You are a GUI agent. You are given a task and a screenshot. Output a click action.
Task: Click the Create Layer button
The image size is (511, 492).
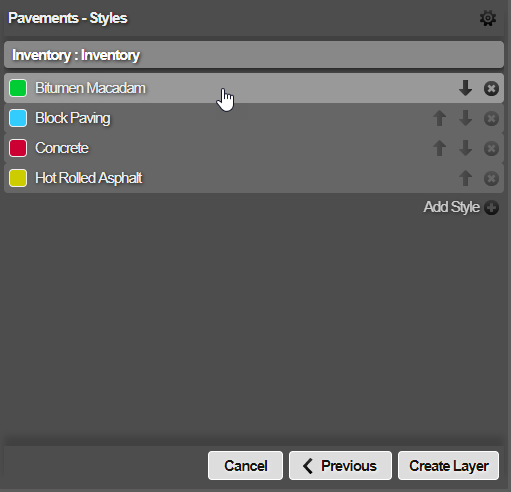point(449,466)
